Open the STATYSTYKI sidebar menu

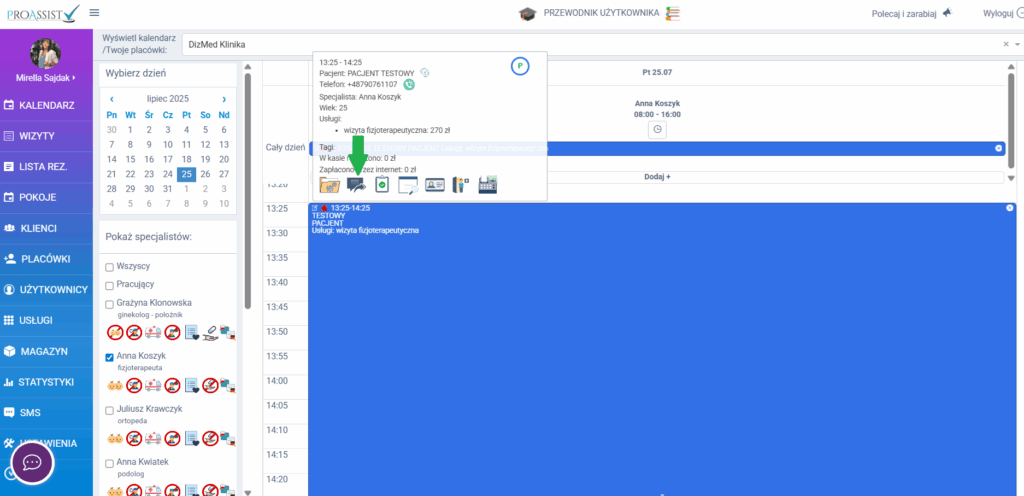click(46, 382)
